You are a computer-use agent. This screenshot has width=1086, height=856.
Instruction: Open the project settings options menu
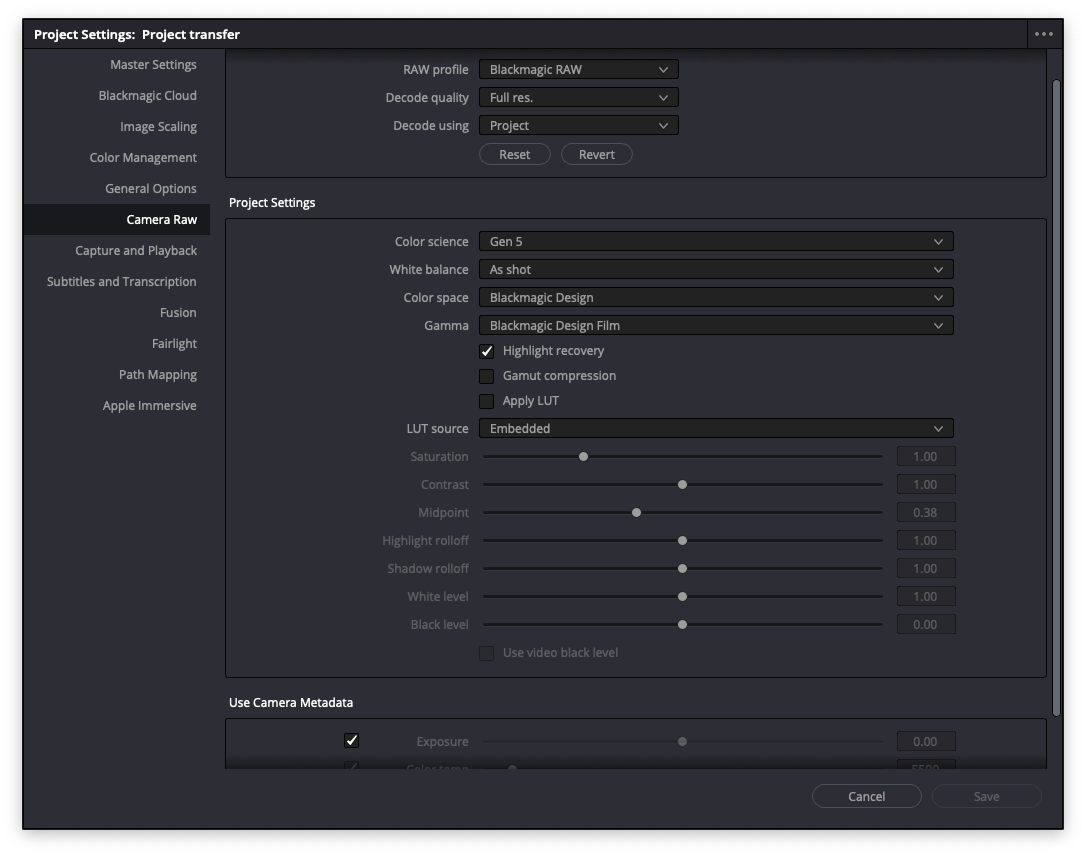click(x=1044, y=33)
